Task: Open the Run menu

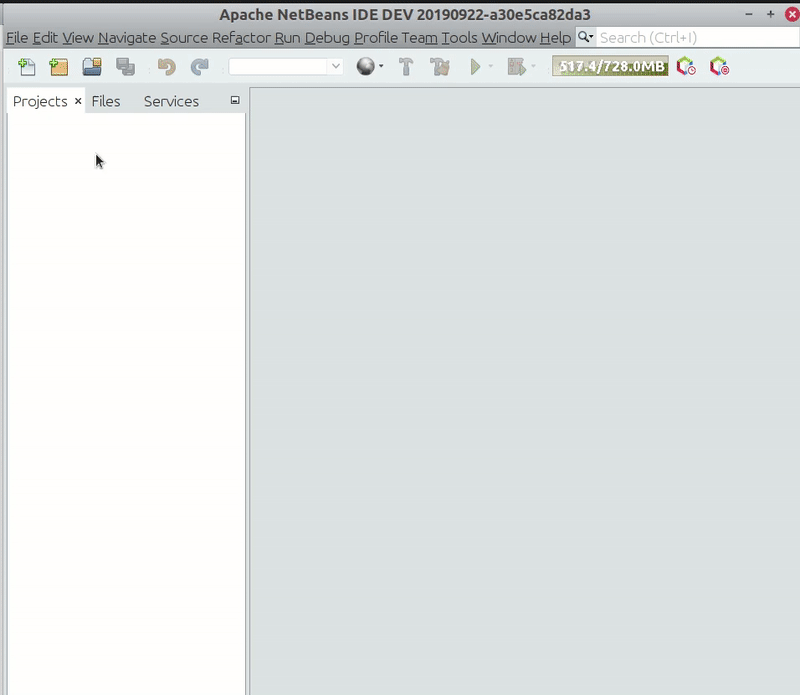Action: [288, 38]
